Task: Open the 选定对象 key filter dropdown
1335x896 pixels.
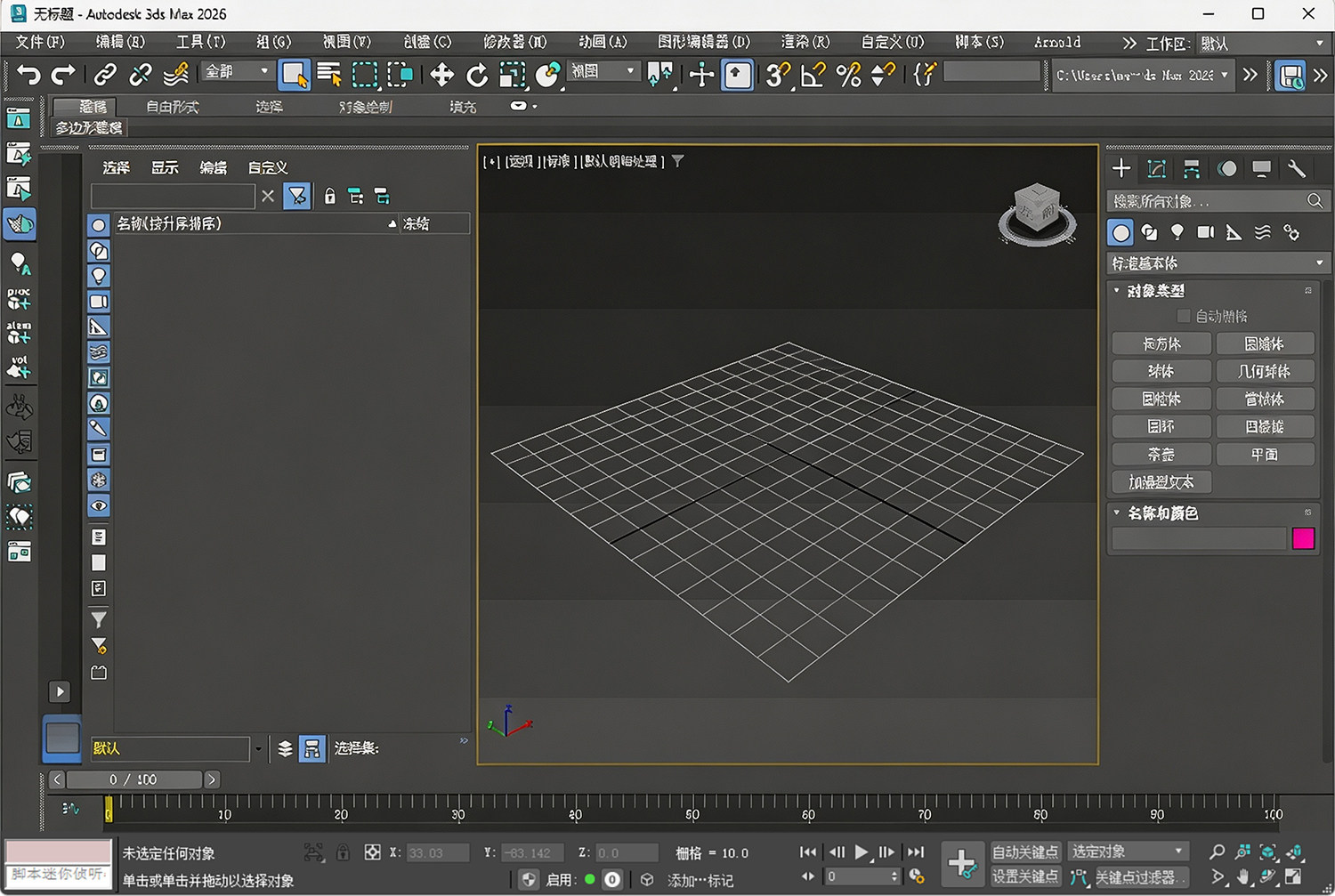Action: tap(1128, 852)
